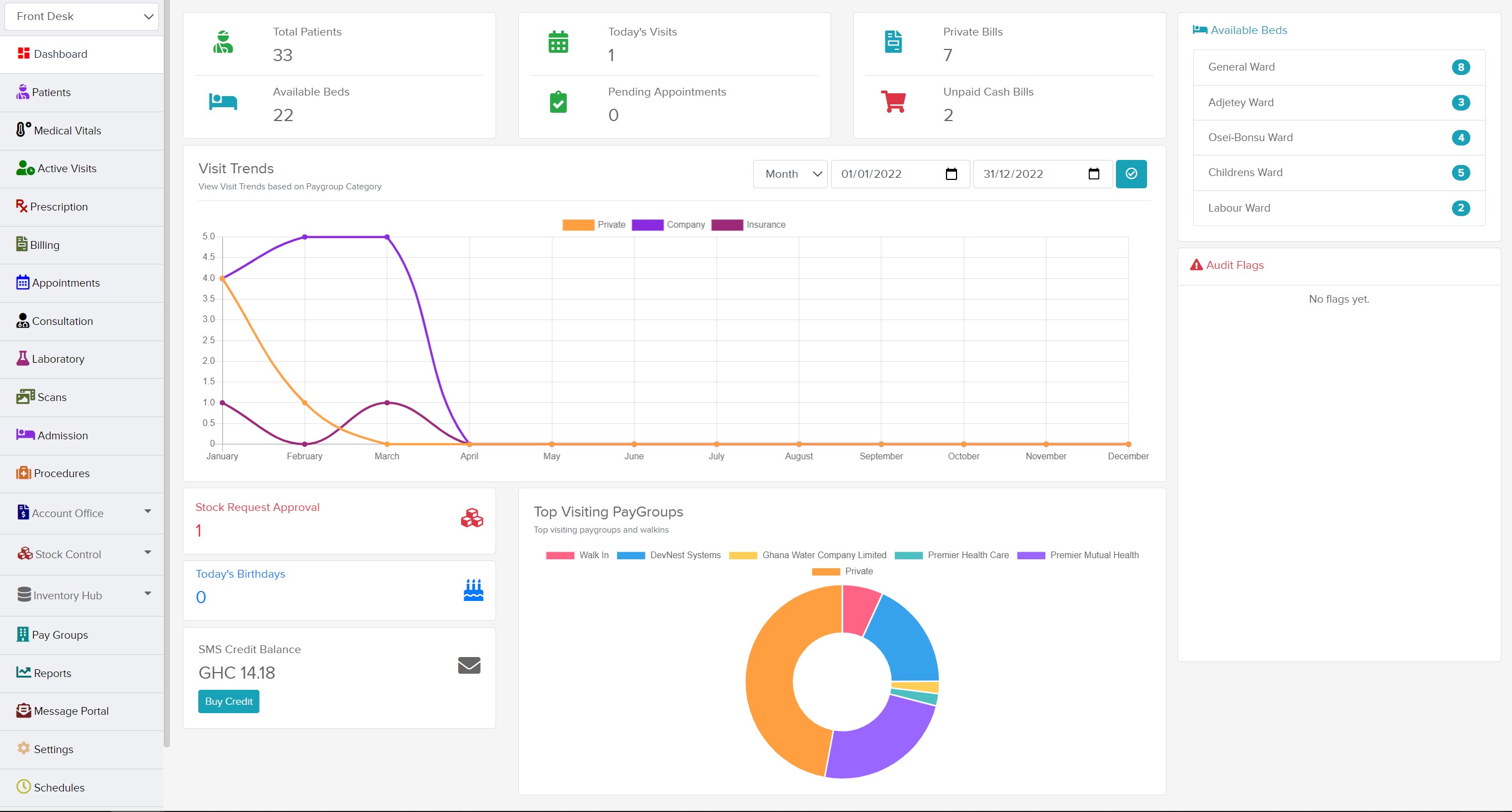Screen dimensions: 1512x812
Task: Click the Today's Birthdays cake icon
Action: pos(473,590)
